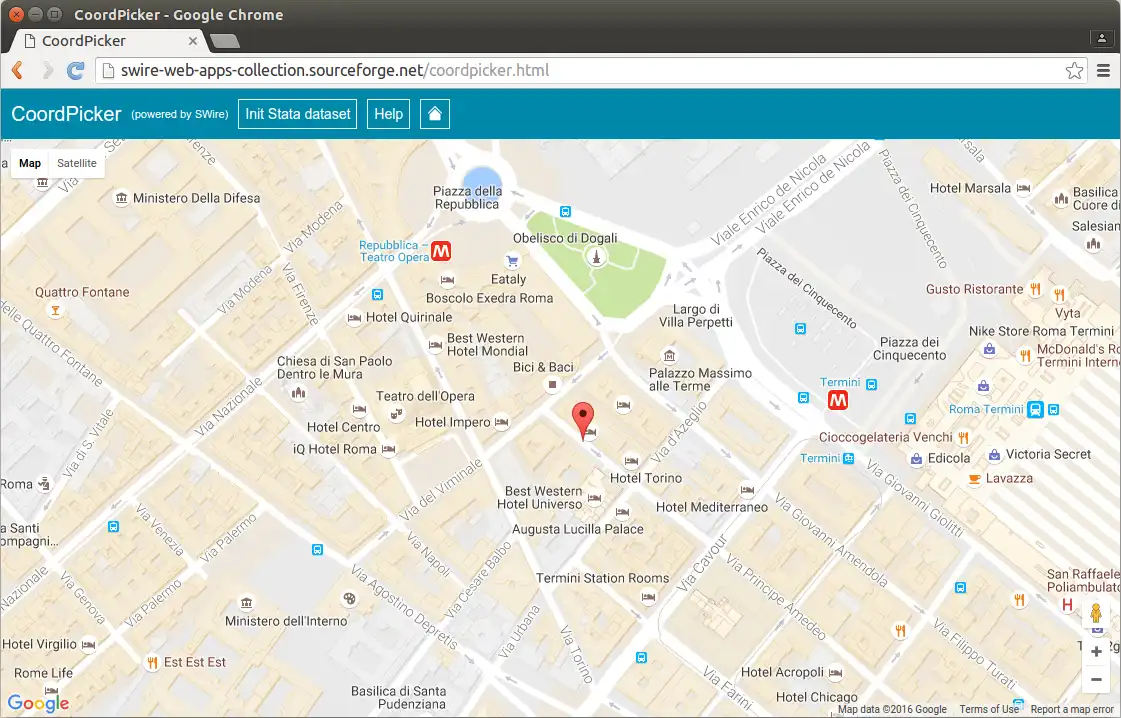Click the home icon button in header

(435, 114)
